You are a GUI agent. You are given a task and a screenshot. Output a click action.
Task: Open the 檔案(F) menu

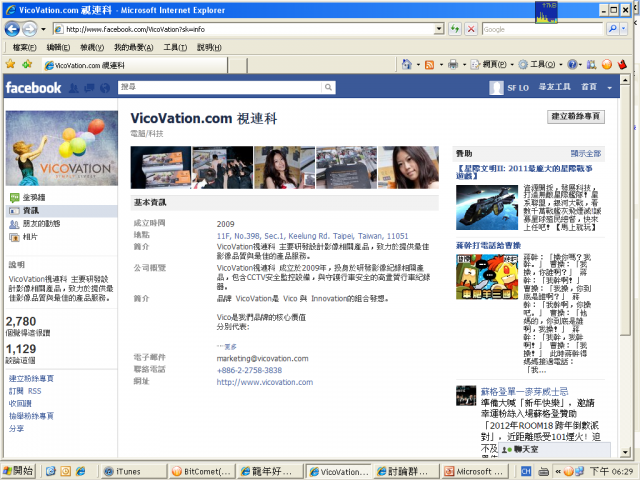(x=24, y=47)
